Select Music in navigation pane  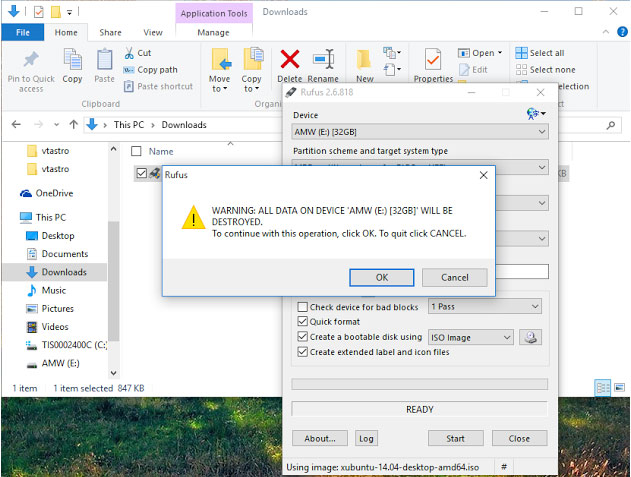[x=45, y=290]
